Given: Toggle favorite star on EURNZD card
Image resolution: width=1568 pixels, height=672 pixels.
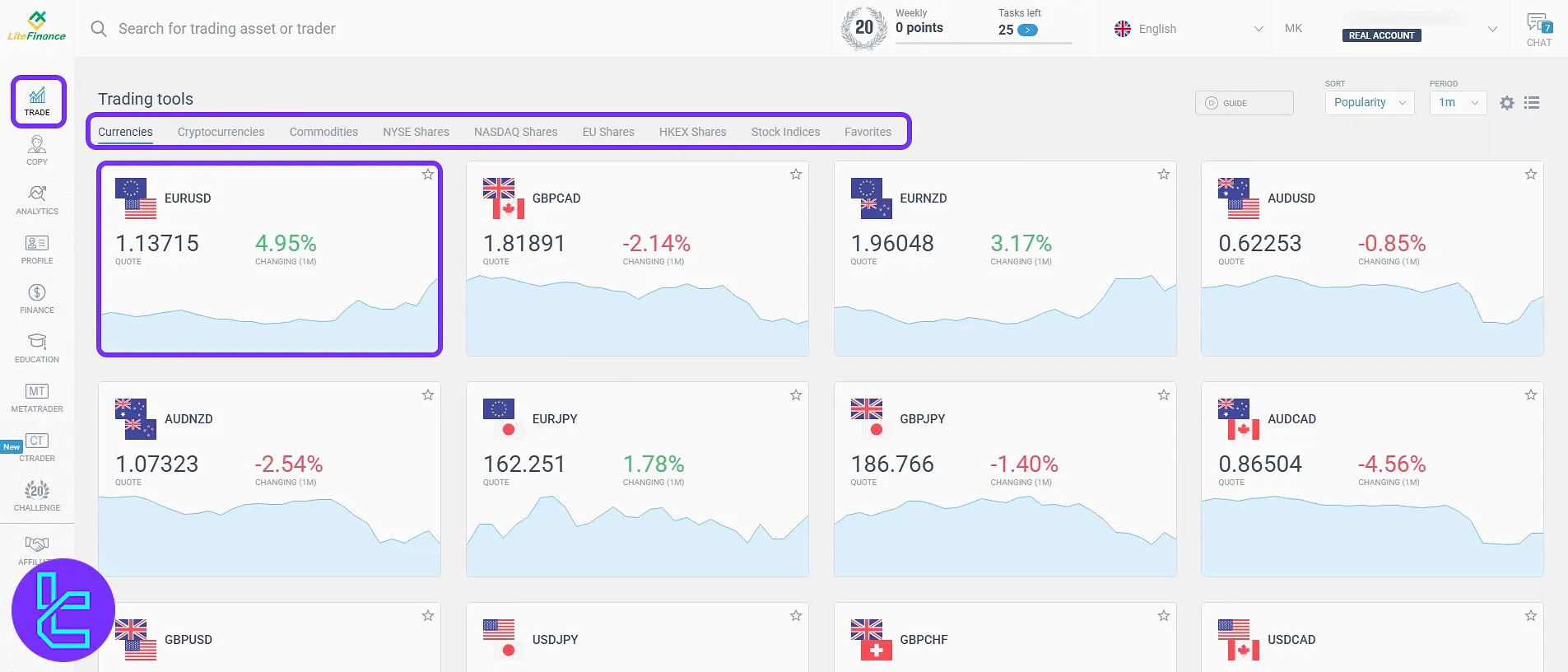Looking at the screenshot, I should point(1164,175).
